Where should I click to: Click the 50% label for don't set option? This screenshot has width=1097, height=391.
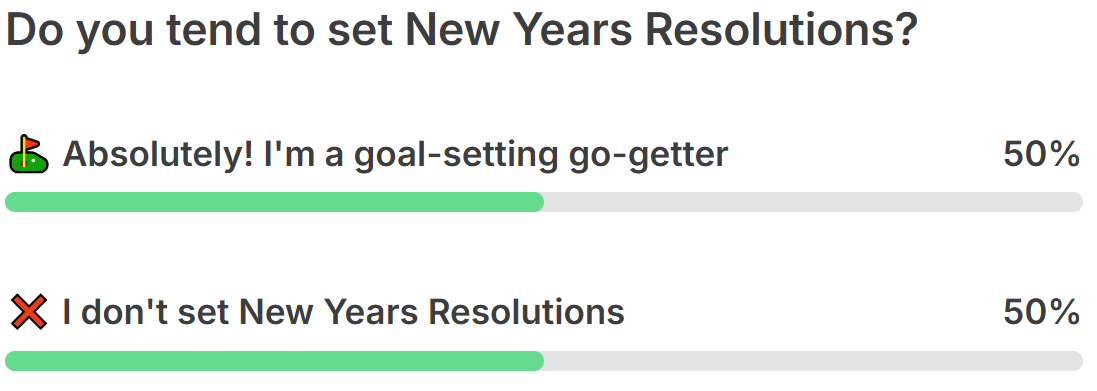(1042, 312)
